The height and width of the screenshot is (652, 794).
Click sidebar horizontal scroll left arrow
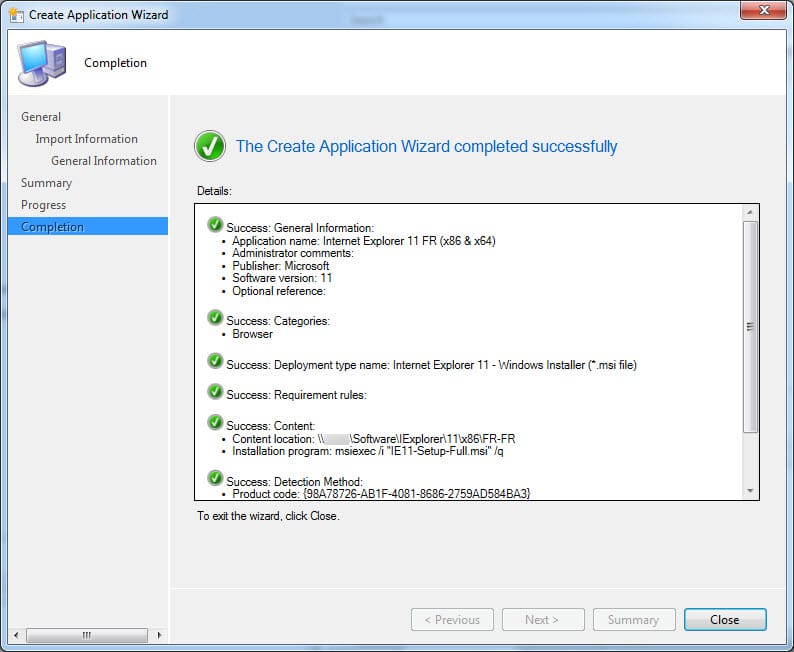[x=16, y=635]
